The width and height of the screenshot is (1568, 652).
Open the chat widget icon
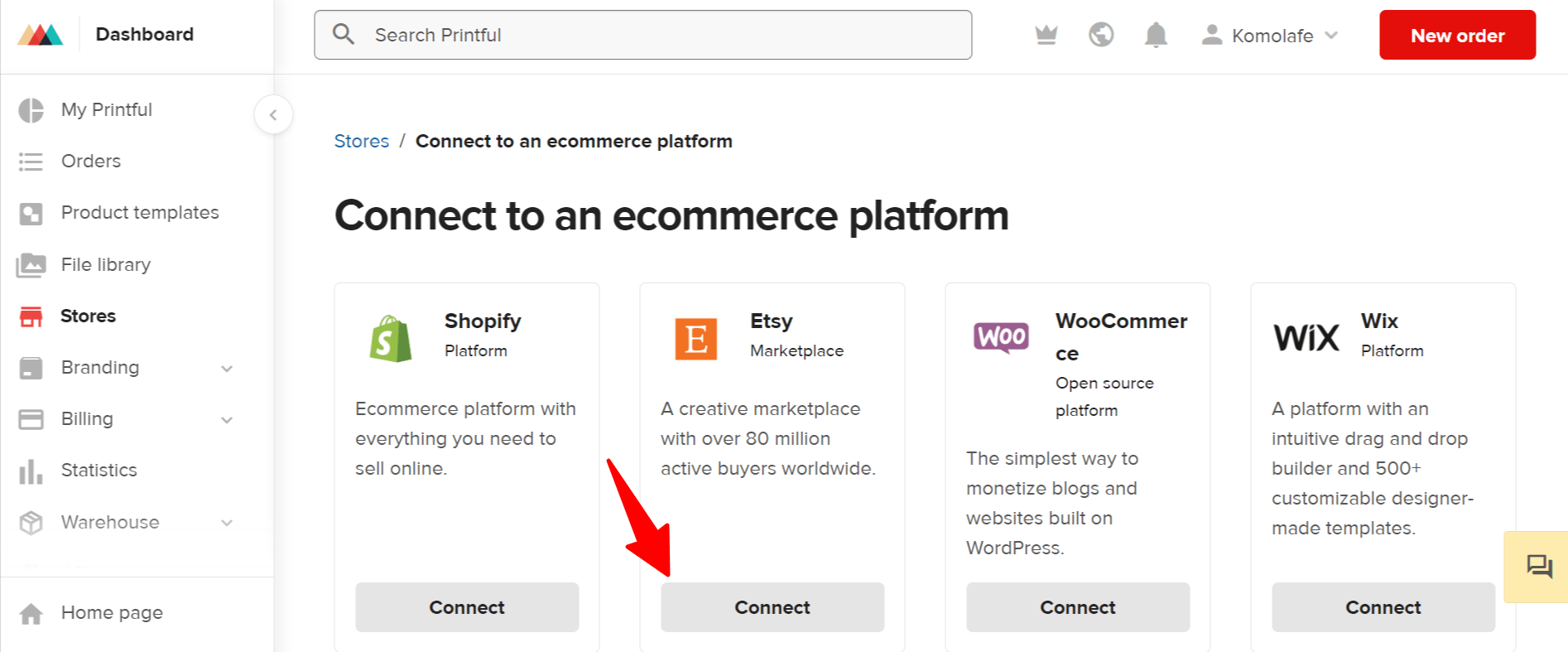pyautogui.click(x=1539, y=567)
